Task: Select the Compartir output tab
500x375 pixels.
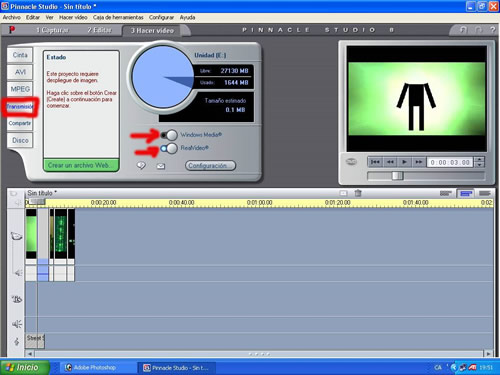Action: (x=20, y=123)
